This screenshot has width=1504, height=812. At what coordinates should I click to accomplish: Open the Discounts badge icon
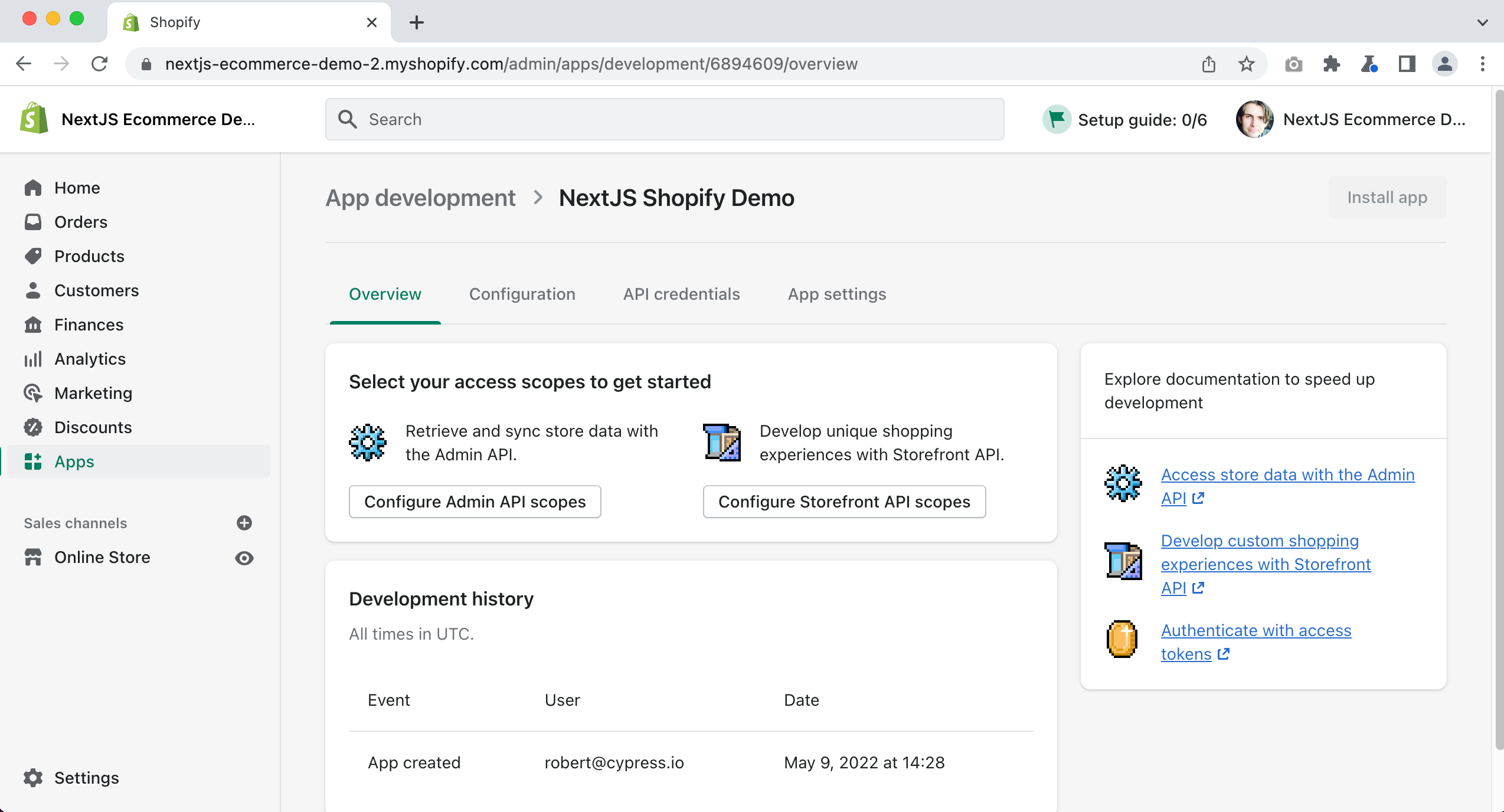point(33,427)
